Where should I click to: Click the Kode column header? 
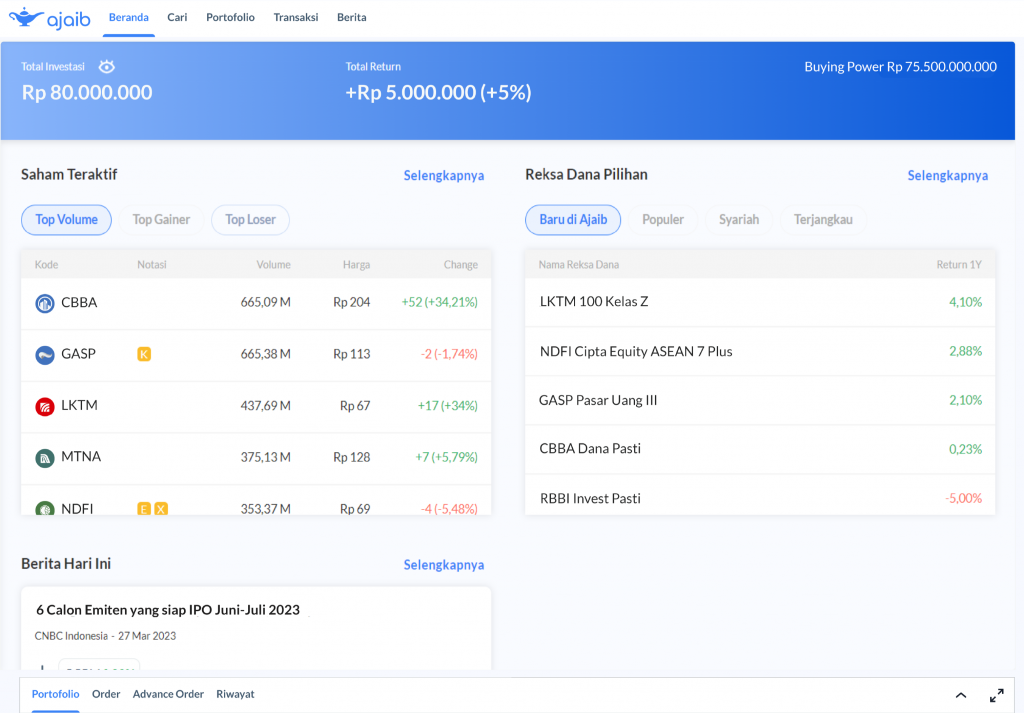[46, 264]
